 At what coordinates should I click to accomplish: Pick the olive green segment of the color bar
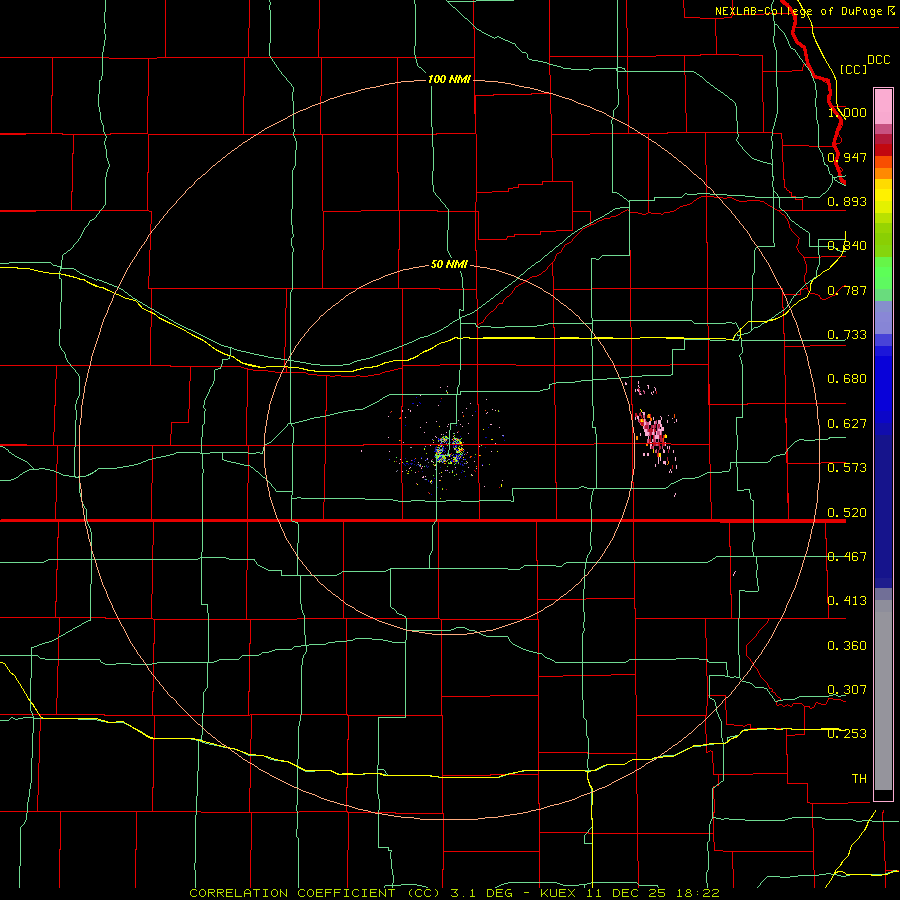(x=883, y=239)
